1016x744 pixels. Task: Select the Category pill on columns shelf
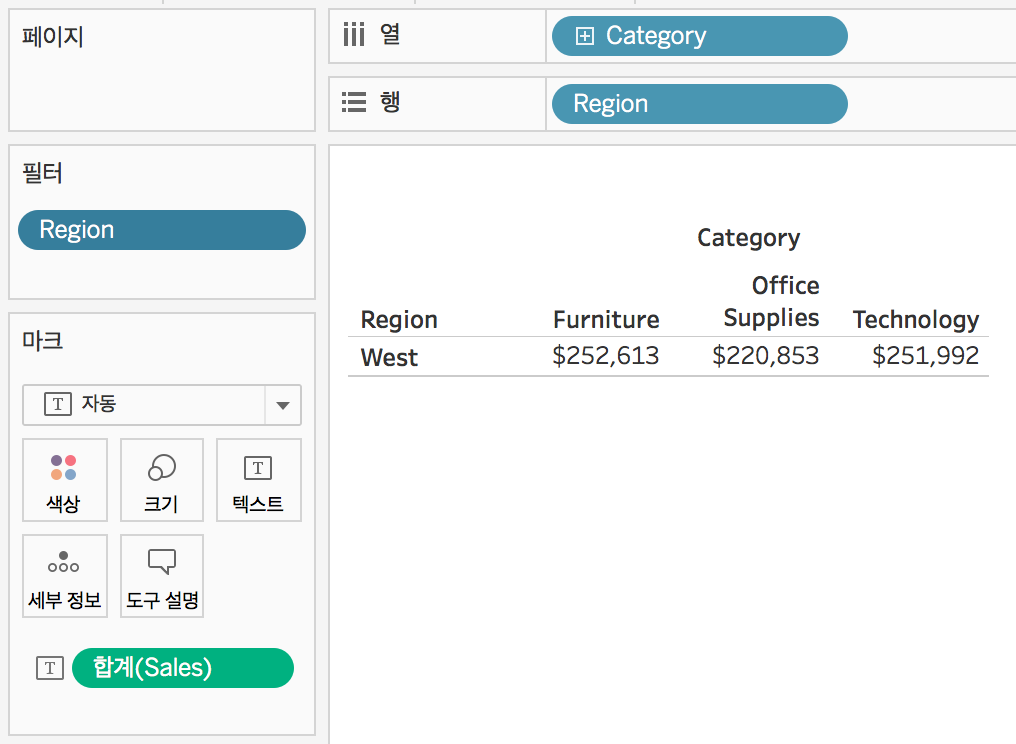pos(700,36)
